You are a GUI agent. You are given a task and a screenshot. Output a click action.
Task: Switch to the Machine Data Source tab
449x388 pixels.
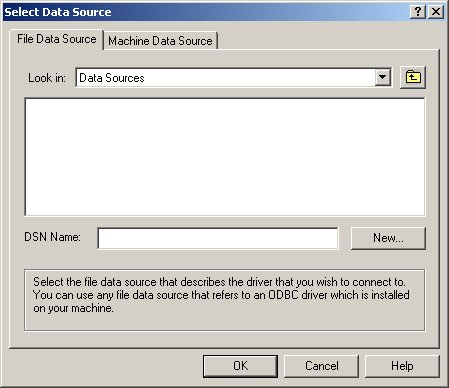pyautogui.click(x=160, y=41)
